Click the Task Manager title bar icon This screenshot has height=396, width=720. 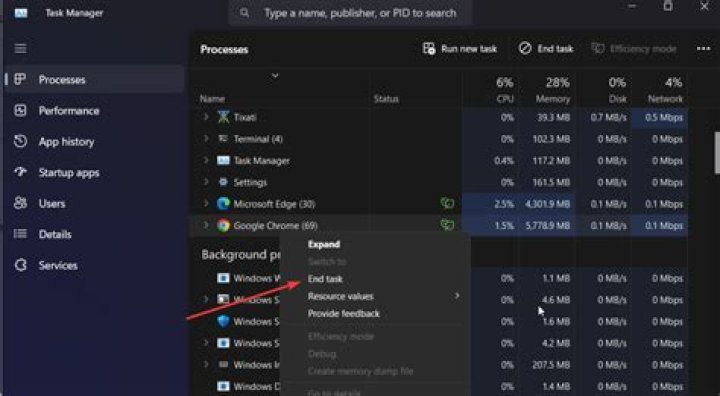pyautogui.click(x=21, y=13)
